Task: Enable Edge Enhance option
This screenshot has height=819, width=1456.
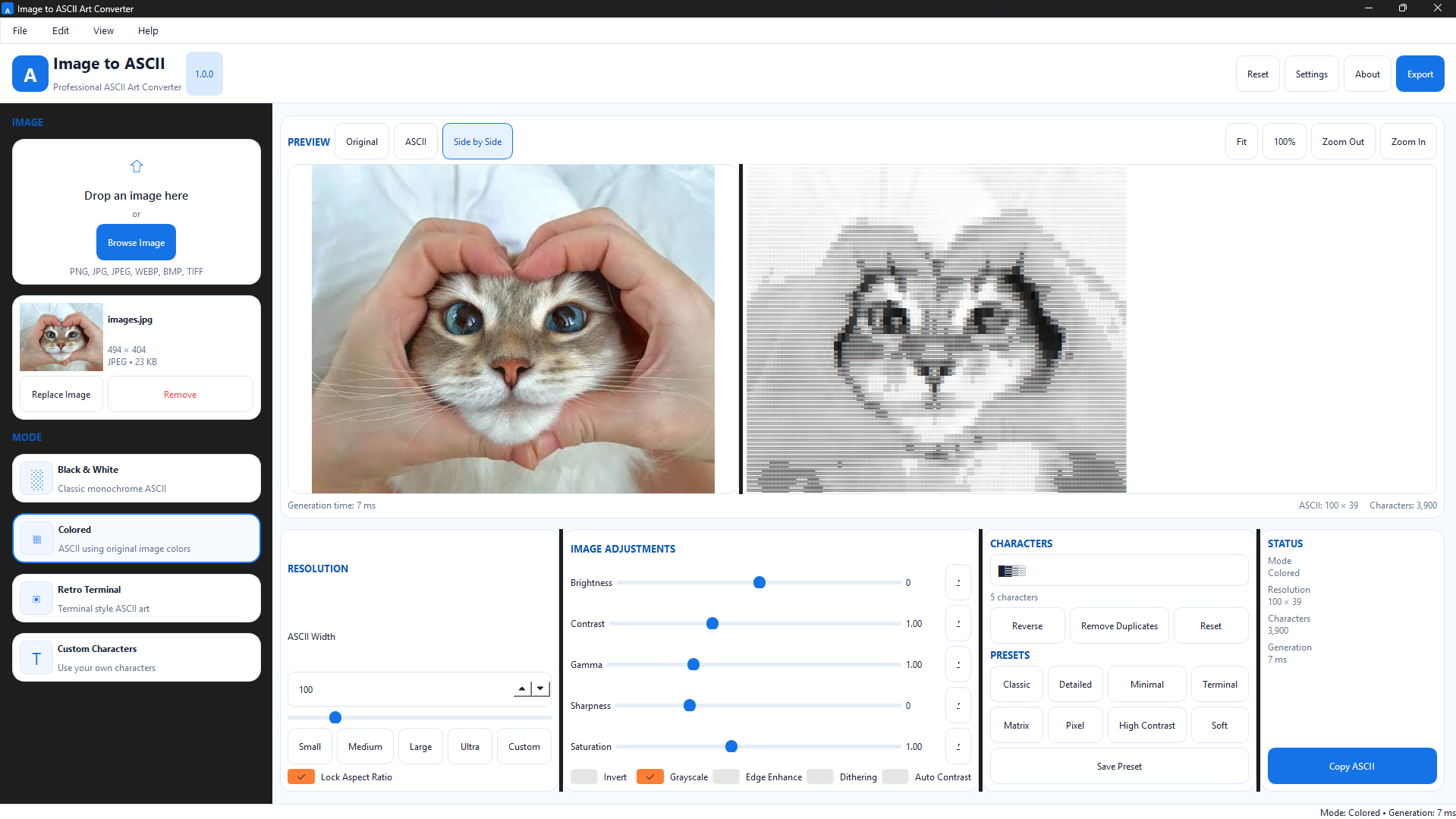Action: click(x=726, y=776)
